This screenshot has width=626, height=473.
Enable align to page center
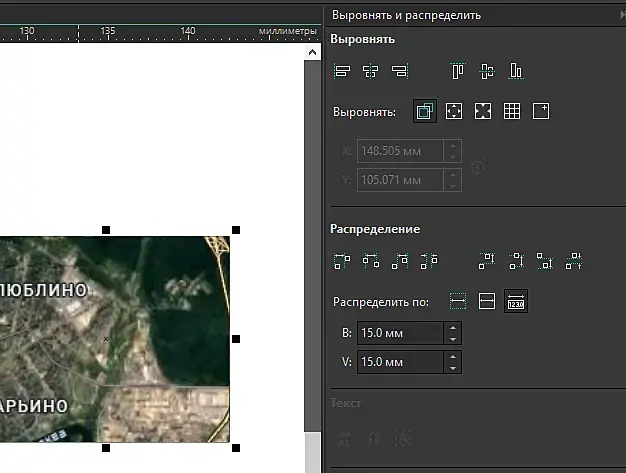(x=483, y=112)
